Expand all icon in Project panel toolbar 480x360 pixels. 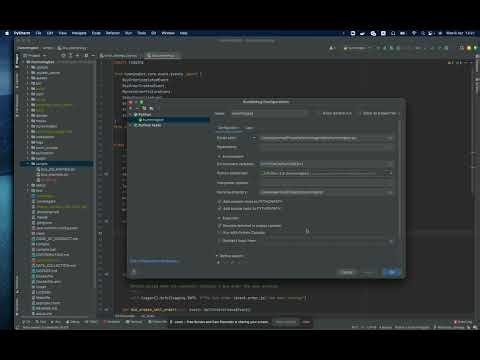[71, 55]
